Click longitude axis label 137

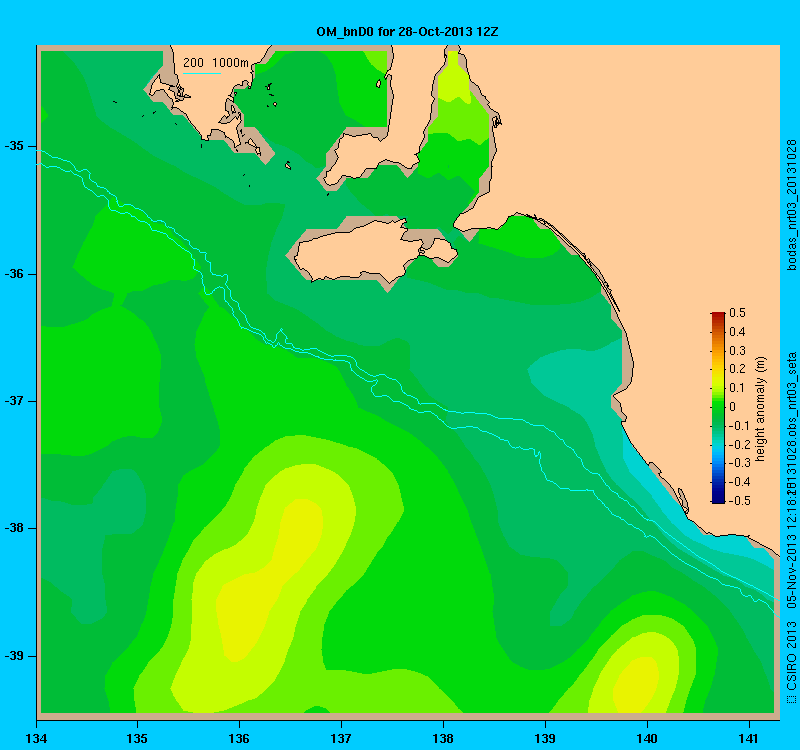coord(341,738)
